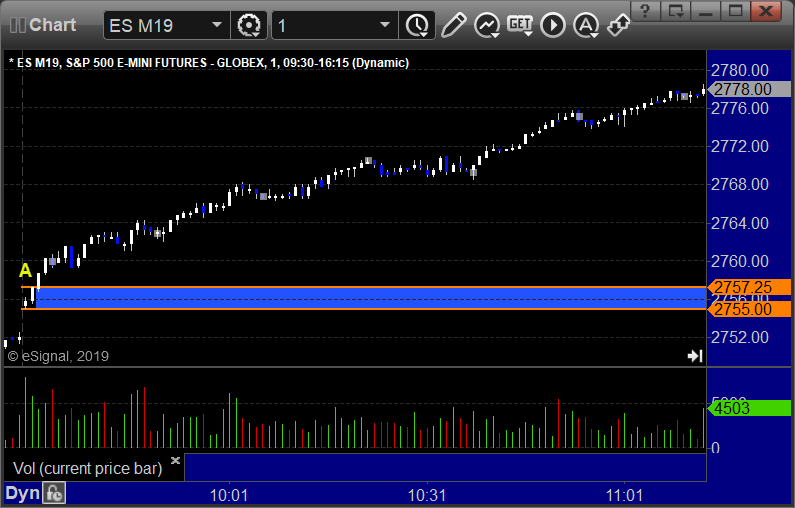
Task: Close the Vol current price bar label
Action: coord(175,460)
